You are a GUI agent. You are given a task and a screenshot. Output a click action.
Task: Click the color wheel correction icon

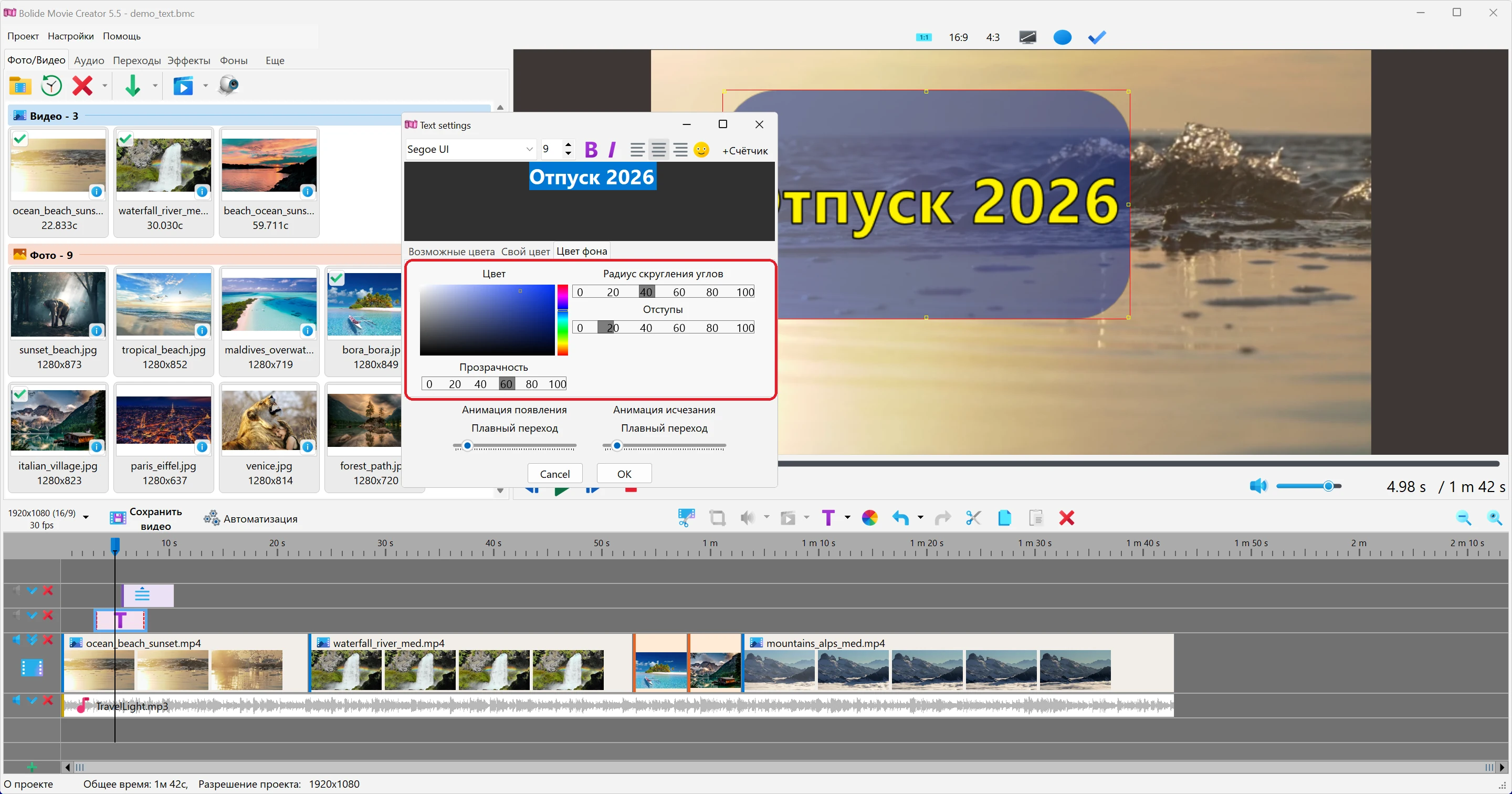[x=869, y=517]
